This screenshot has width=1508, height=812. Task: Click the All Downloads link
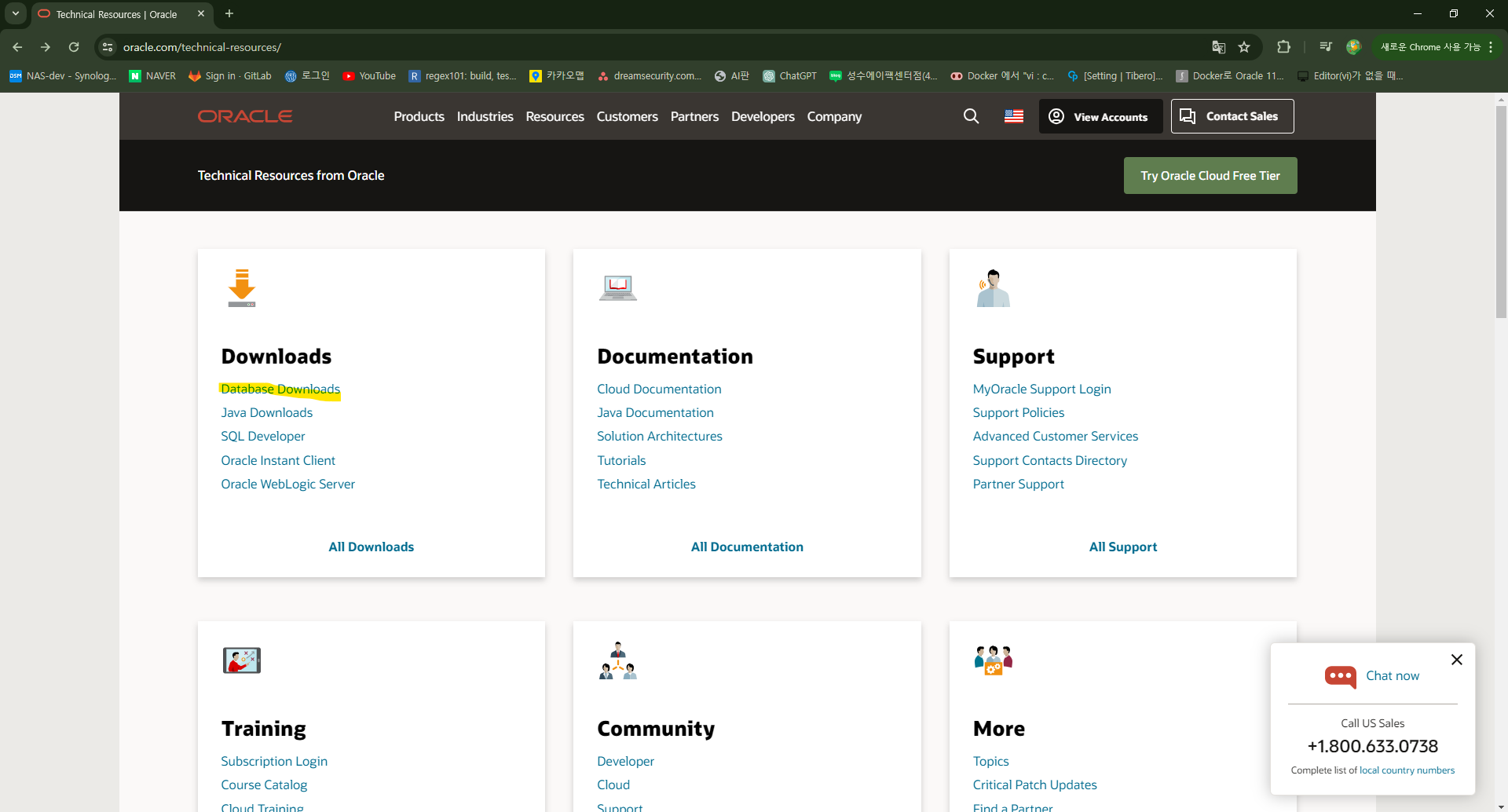pos(371,547)
